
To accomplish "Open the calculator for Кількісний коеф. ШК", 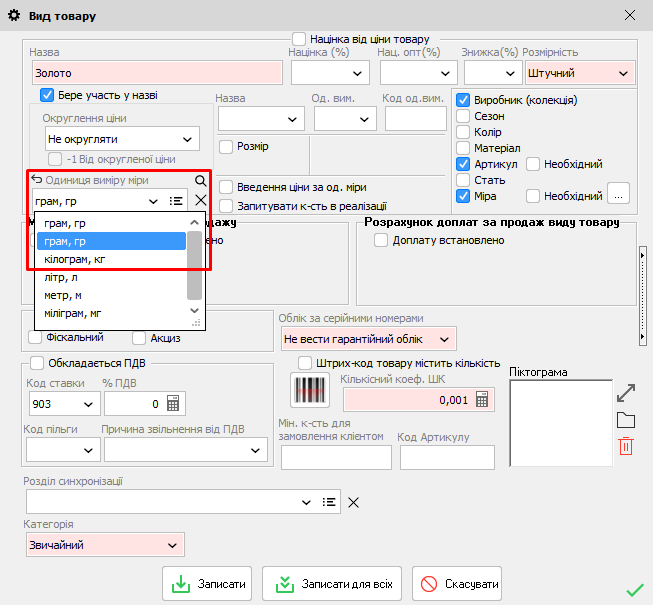I will tap(483, 399).
